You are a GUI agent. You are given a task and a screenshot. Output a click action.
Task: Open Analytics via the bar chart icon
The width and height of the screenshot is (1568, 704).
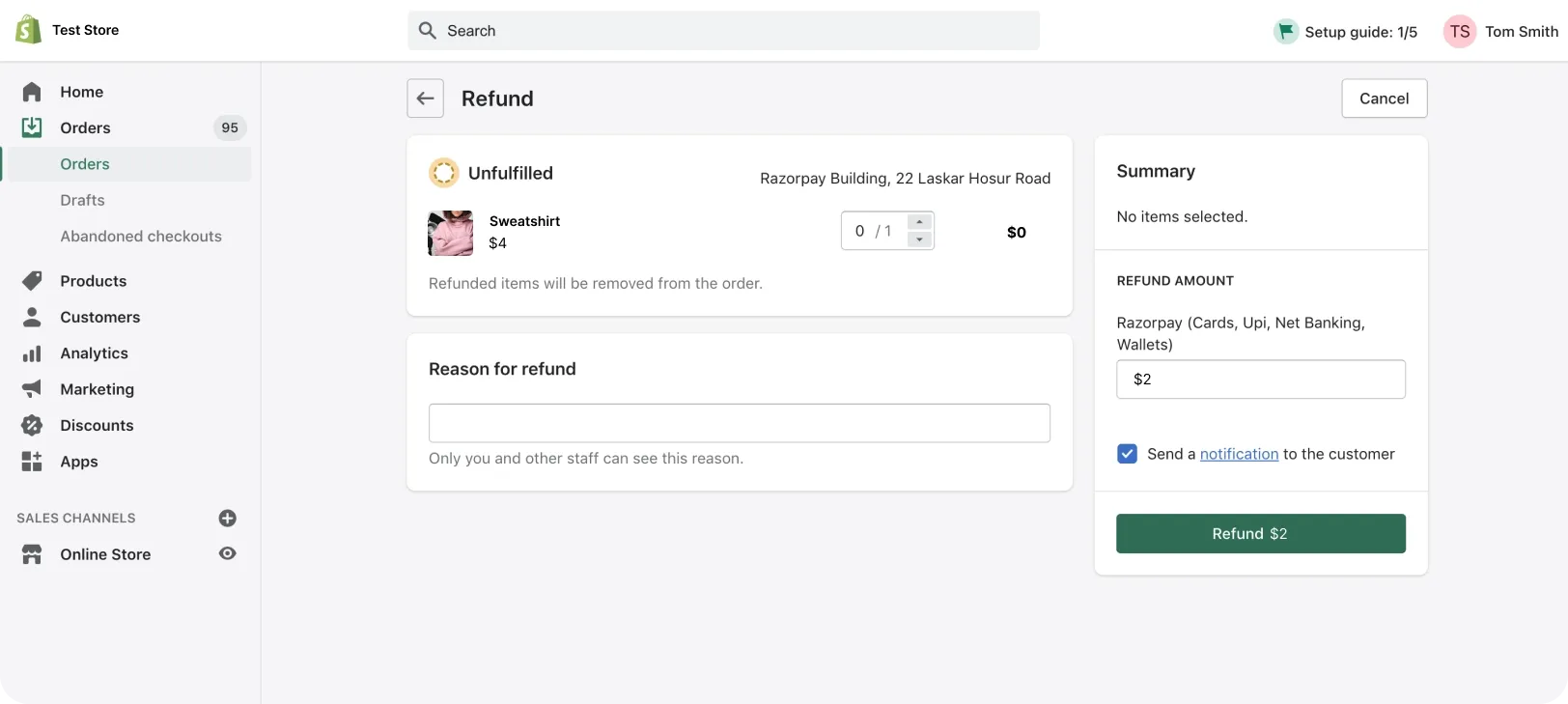point(32,353)
